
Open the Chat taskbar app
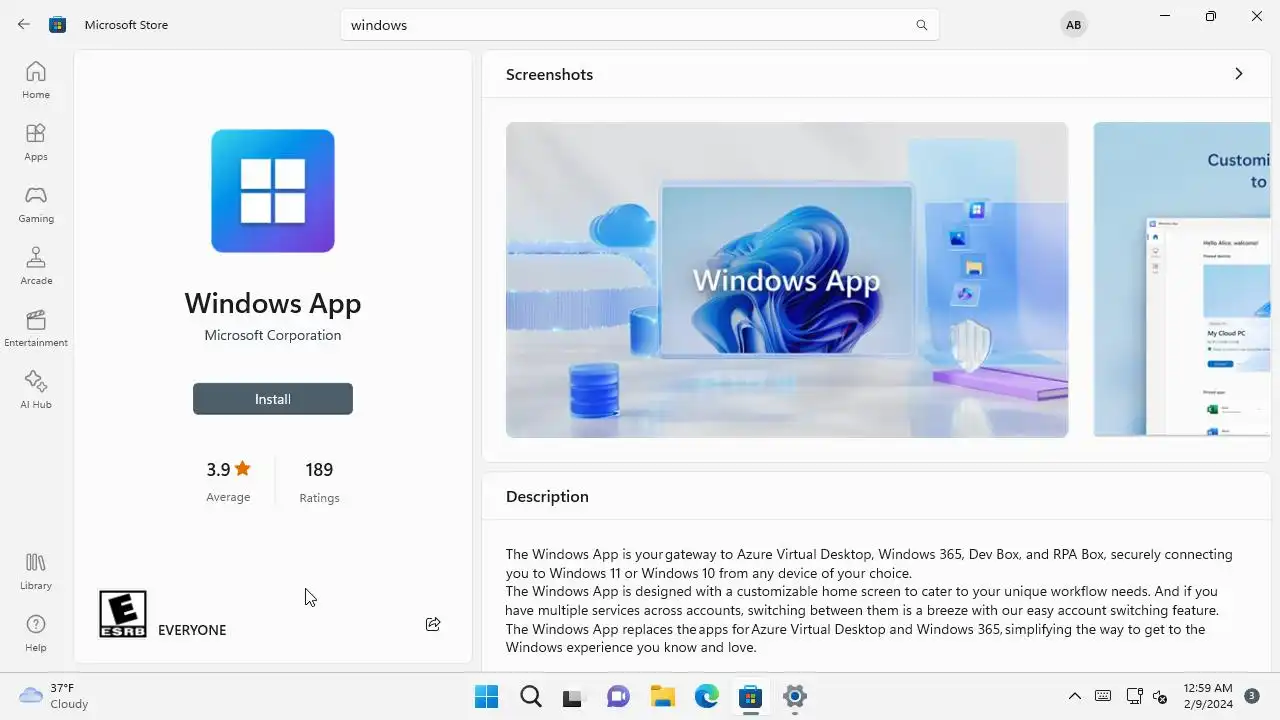tap(618, 697)
